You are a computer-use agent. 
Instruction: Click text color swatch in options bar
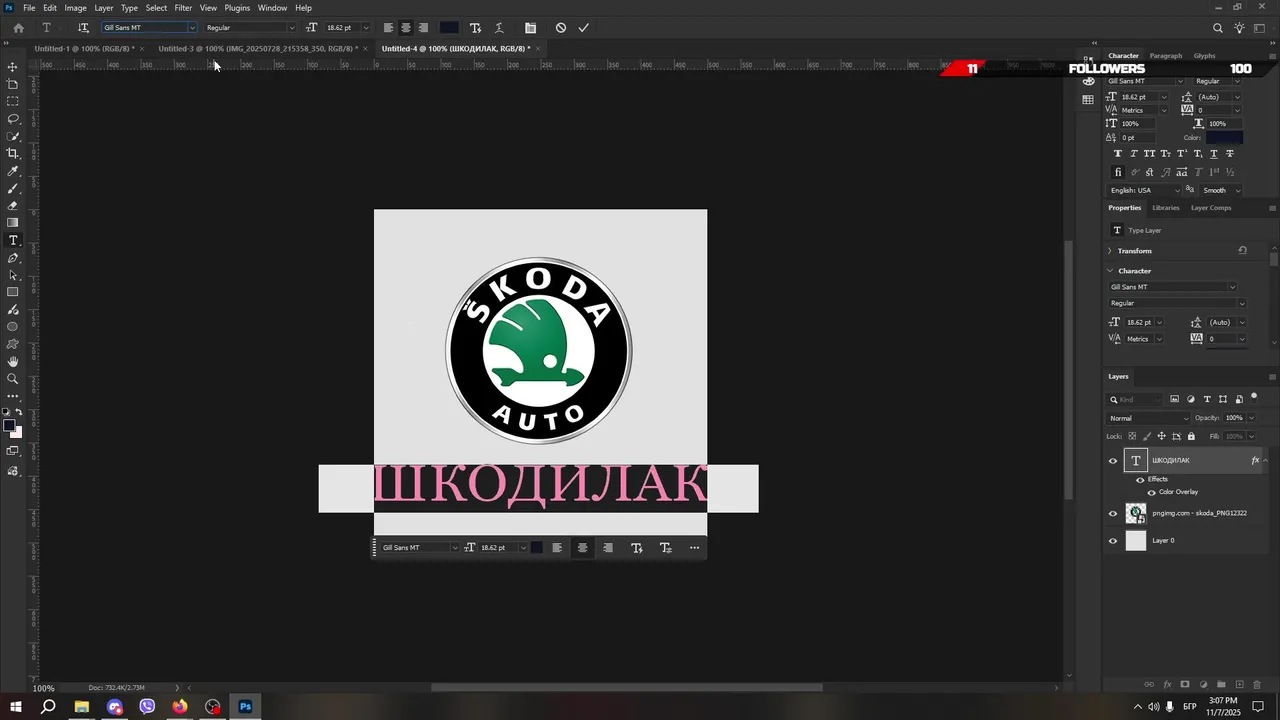coord(450,28)
